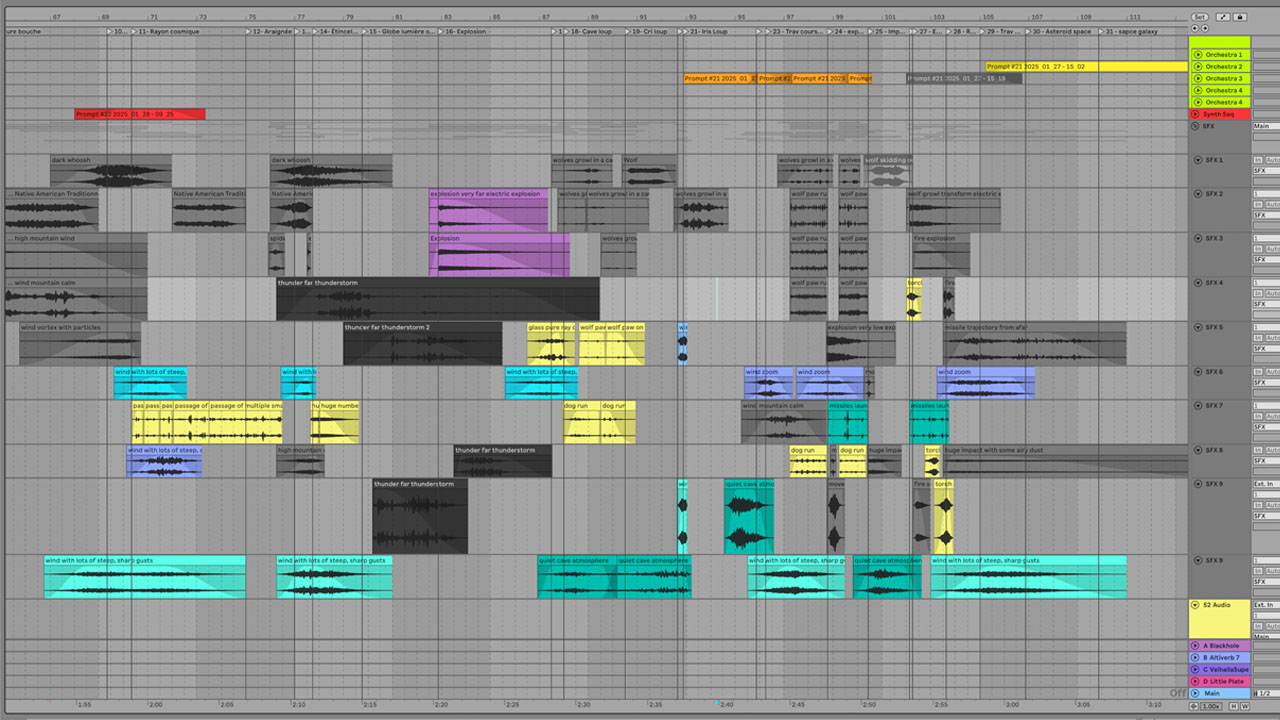Click bar 83 on the beat ruler

pyautogui.click(x=447, y=17)
